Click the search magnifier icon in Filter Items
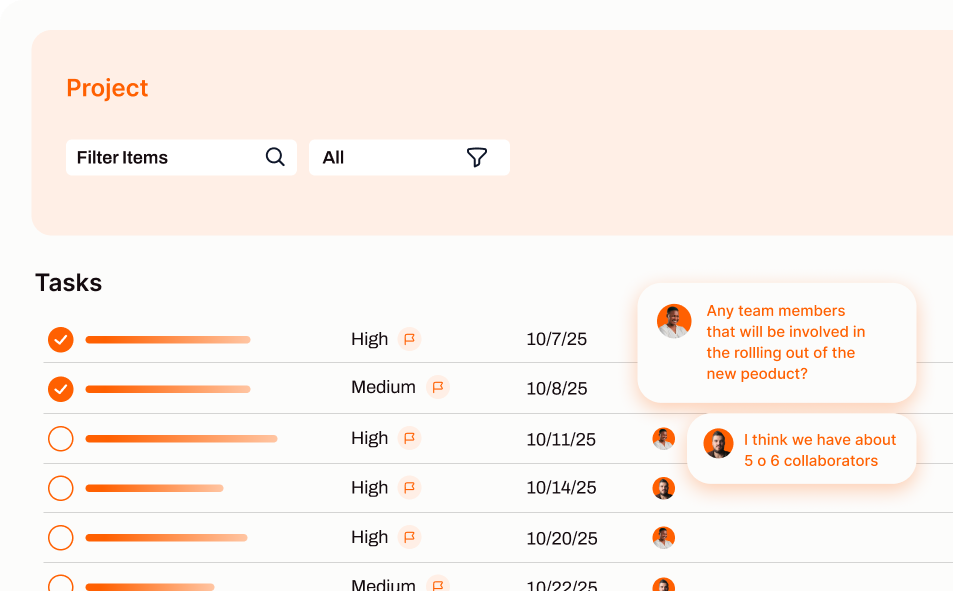 pos(275,157)
